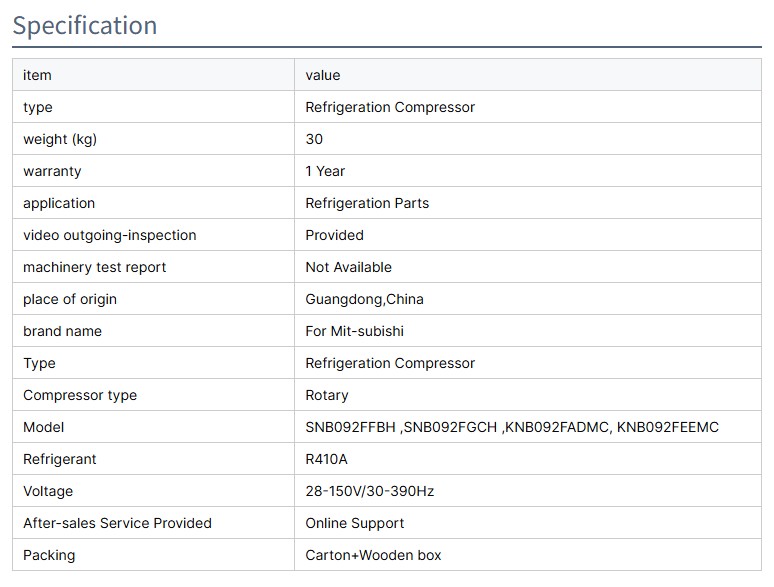Click the Specification heading
774x587 pixels.
pyautogui.click(x=85, y=25)
